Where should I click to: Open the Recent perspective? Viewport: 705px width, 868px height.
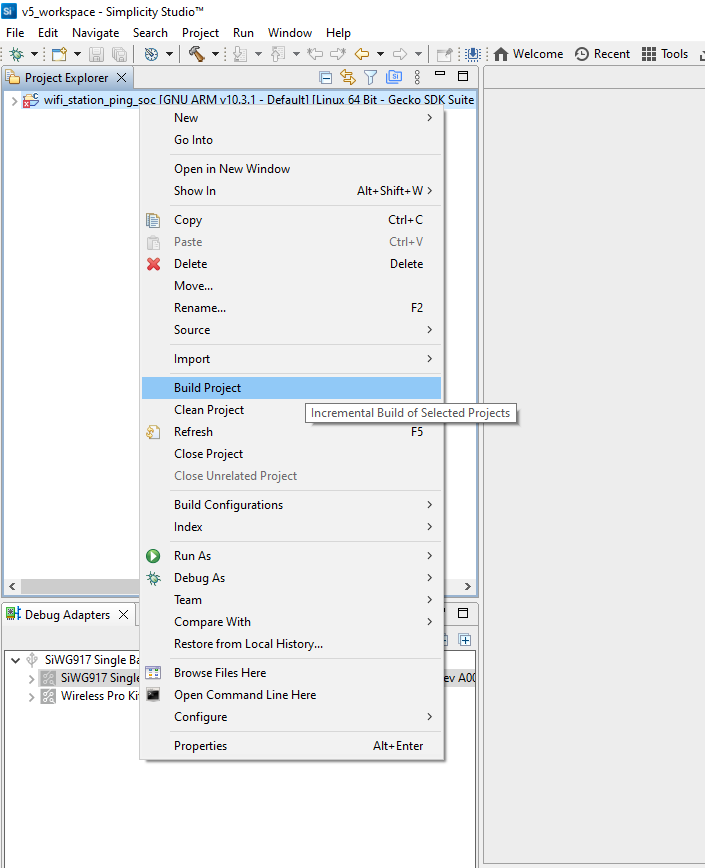coord(602,54)
